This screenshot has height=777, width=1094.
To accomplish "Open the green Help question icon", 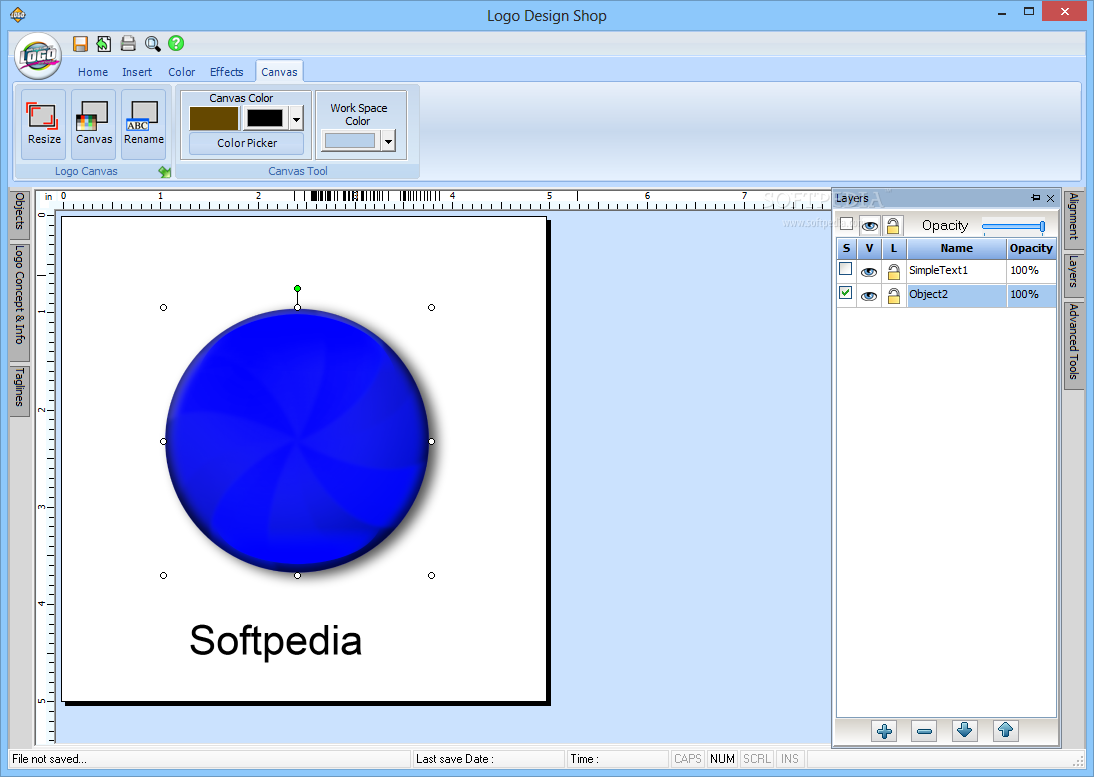I will tap(176, 43).
